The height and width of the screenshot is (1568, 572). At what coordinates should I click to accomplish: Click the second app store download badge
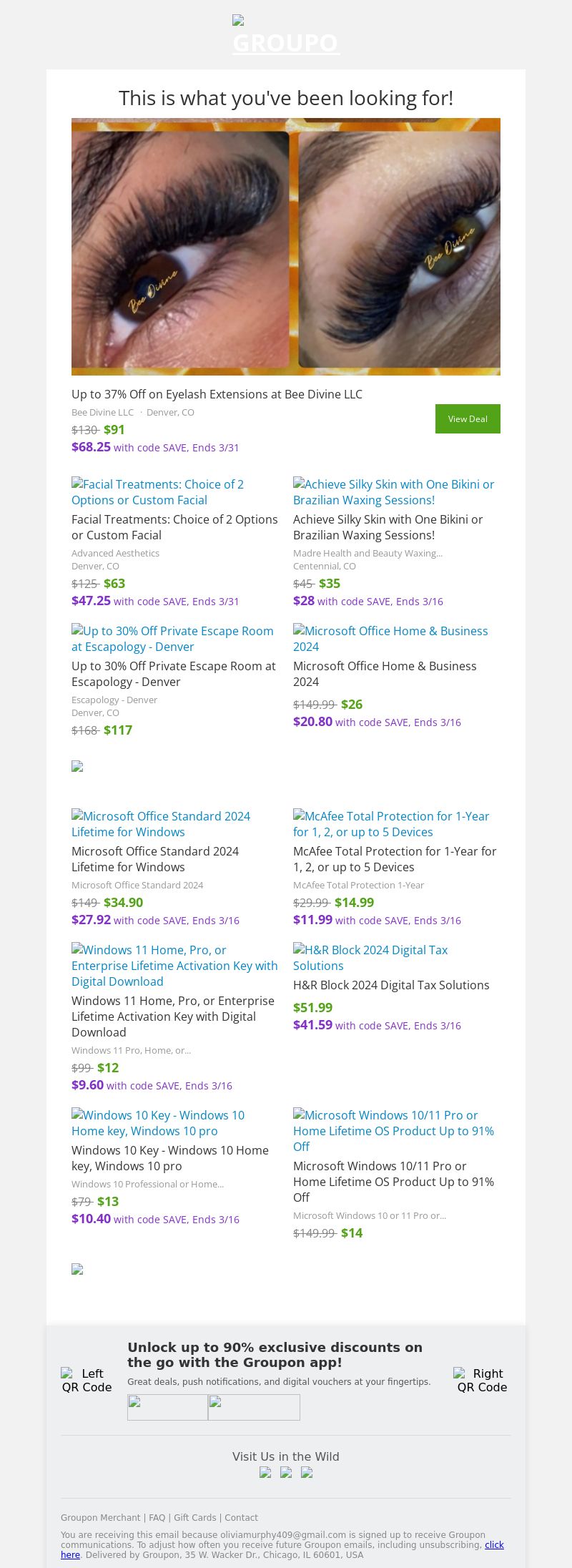[254, 1407]
